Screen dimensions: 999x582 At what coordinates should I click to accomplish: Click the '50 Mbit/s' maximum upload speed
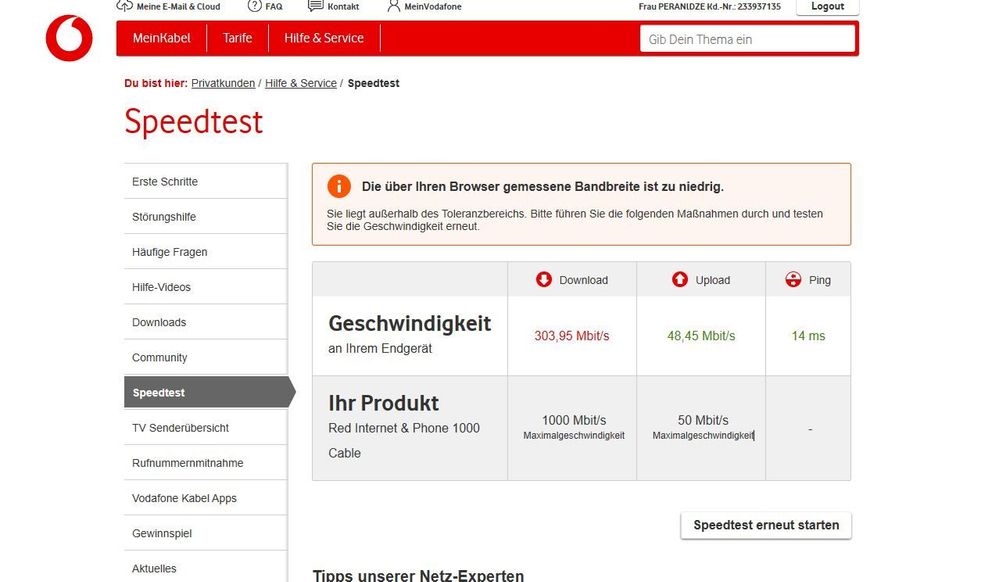[x=703, y=420]
